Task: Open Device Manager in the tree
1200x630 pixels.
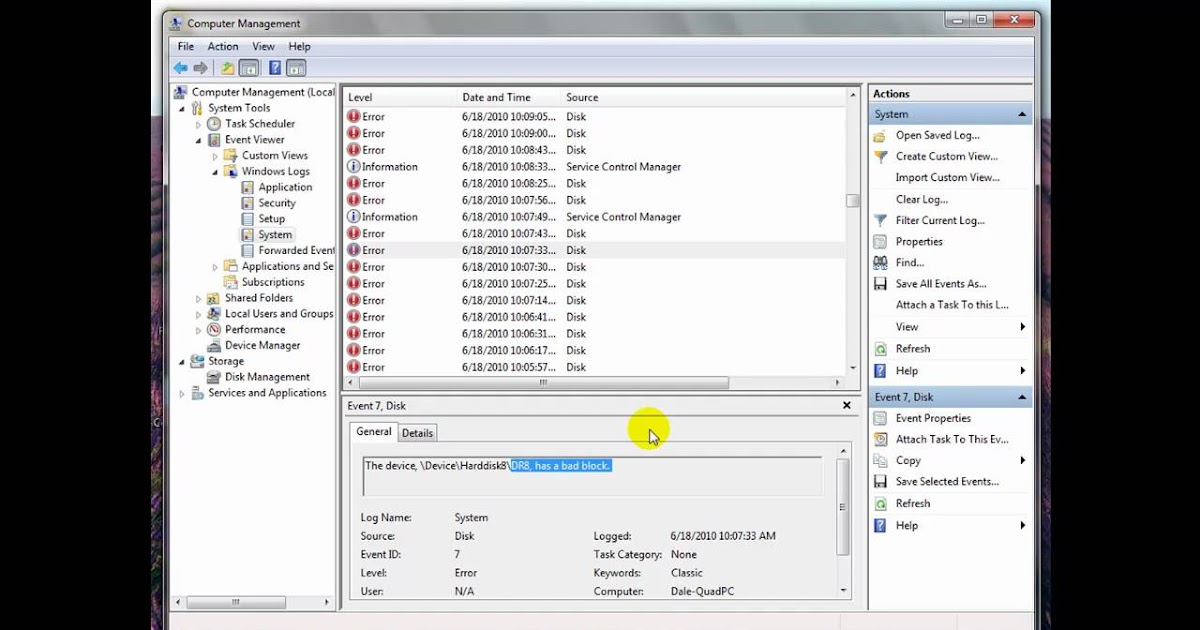Action: pos(262,345)
